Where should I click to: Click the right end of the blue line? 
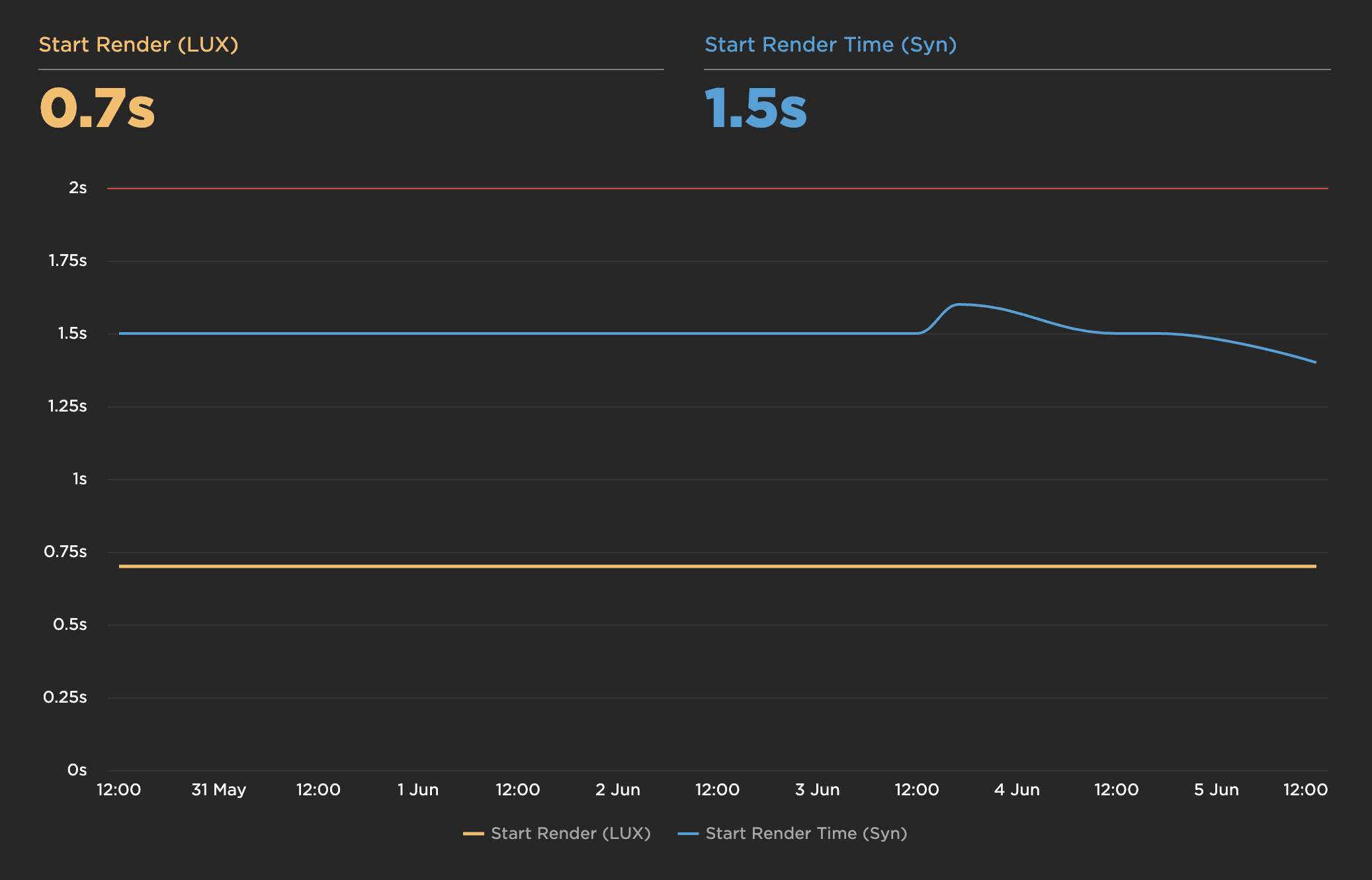tap(1315, 362)
